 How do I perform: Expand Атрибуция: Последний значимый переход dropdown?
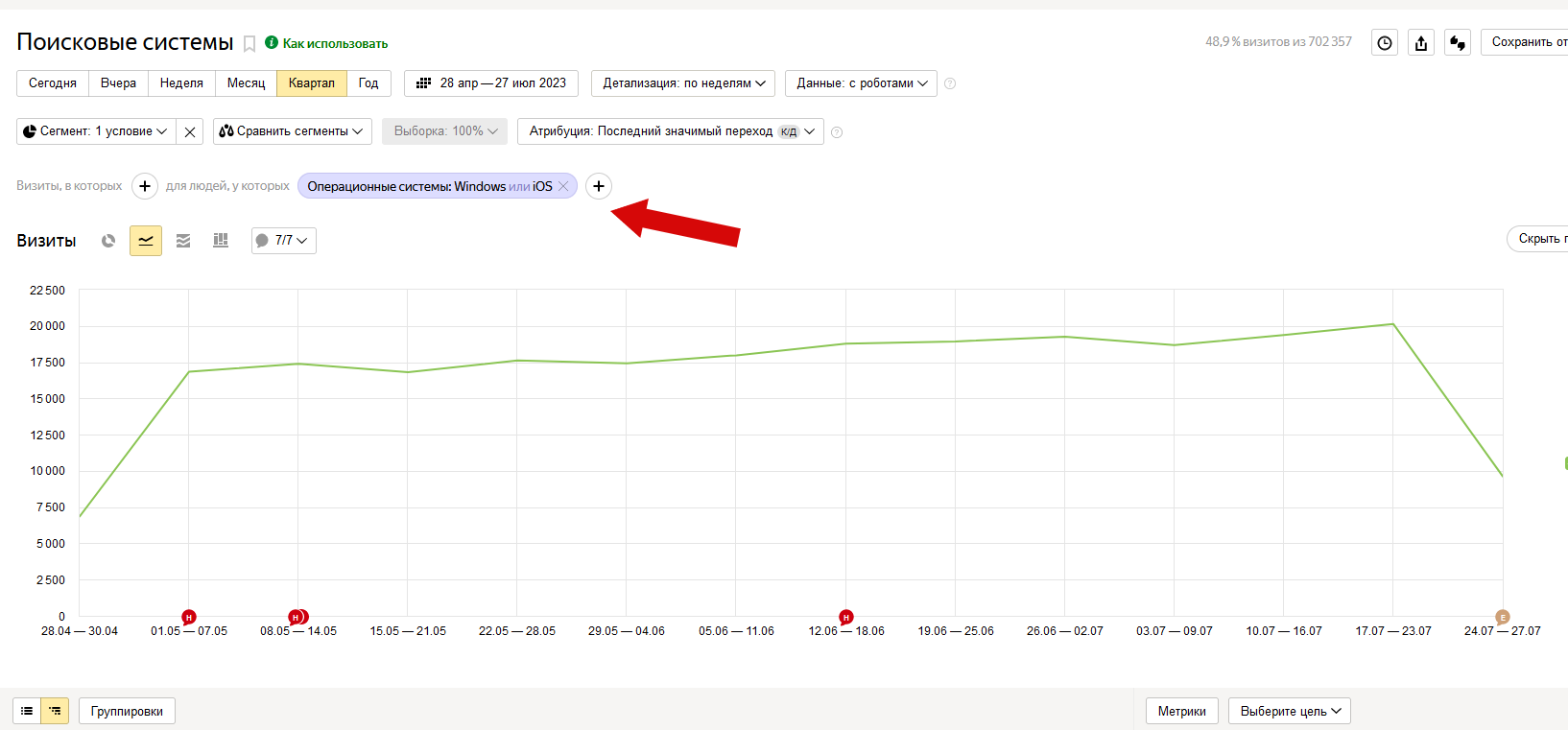coord(671,131)
